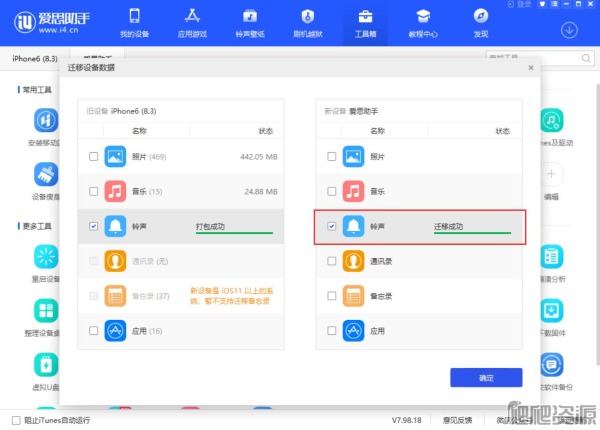Viewport: 600px width, 430px height.
Task: Switch to the iPhone6 (8.3) device tab
Action: point(35,59)
